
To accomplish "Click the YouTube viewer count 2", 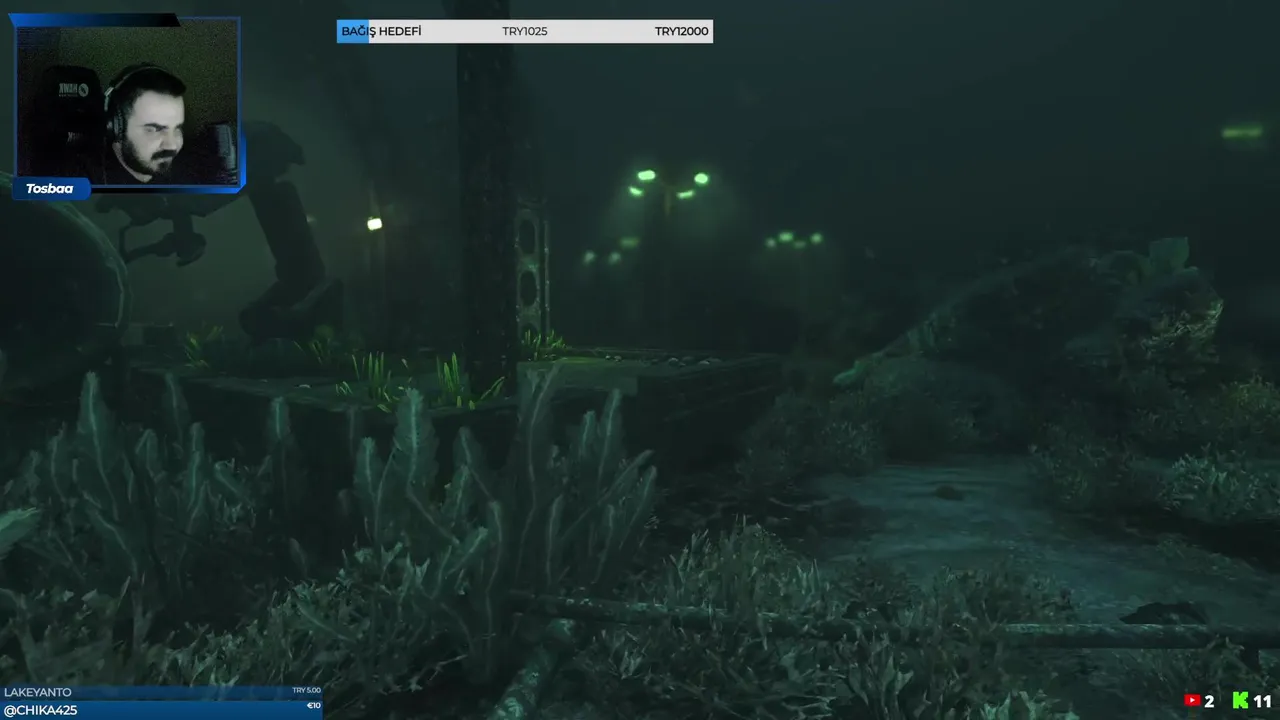I will pyautogui.click(x=1209, y=702).
